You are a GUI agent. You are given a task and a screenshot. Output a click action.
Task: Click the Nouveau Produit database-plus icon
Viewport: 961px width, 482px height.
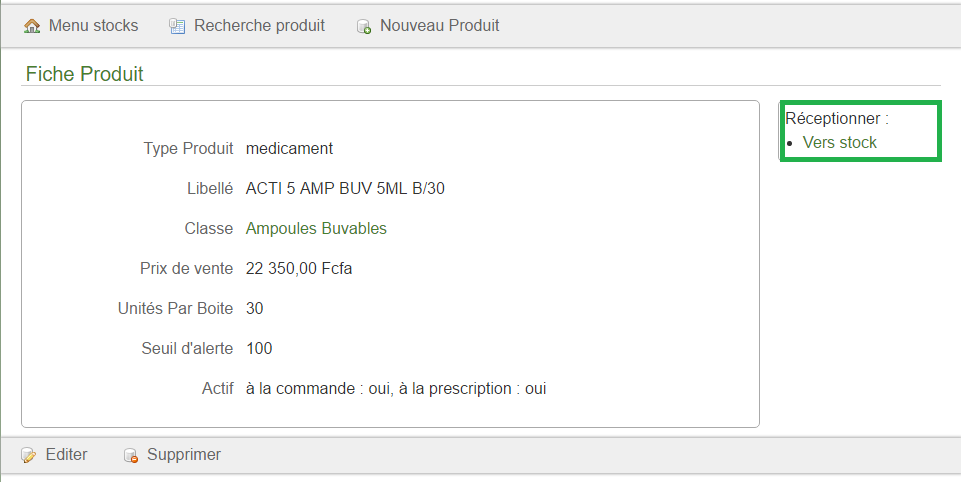364,26
